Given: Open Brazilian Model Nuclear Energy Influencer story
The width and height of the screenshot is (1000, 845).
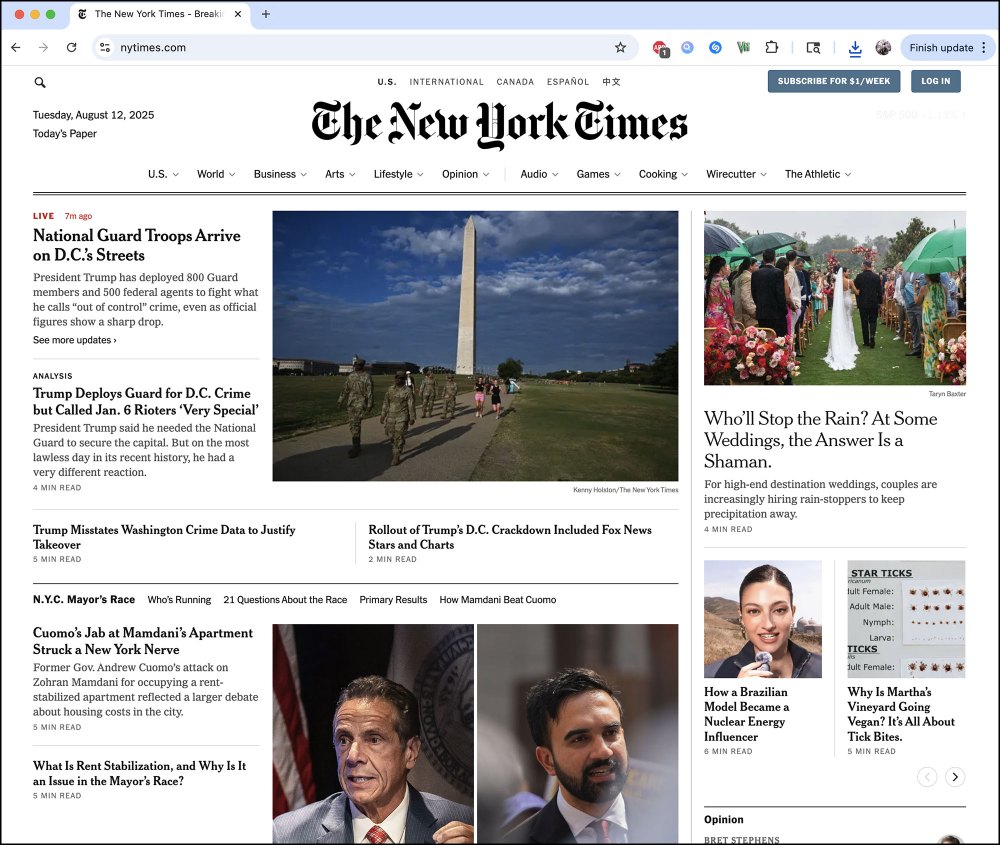Looking at the screenshot, I should [x=746, y=714].
